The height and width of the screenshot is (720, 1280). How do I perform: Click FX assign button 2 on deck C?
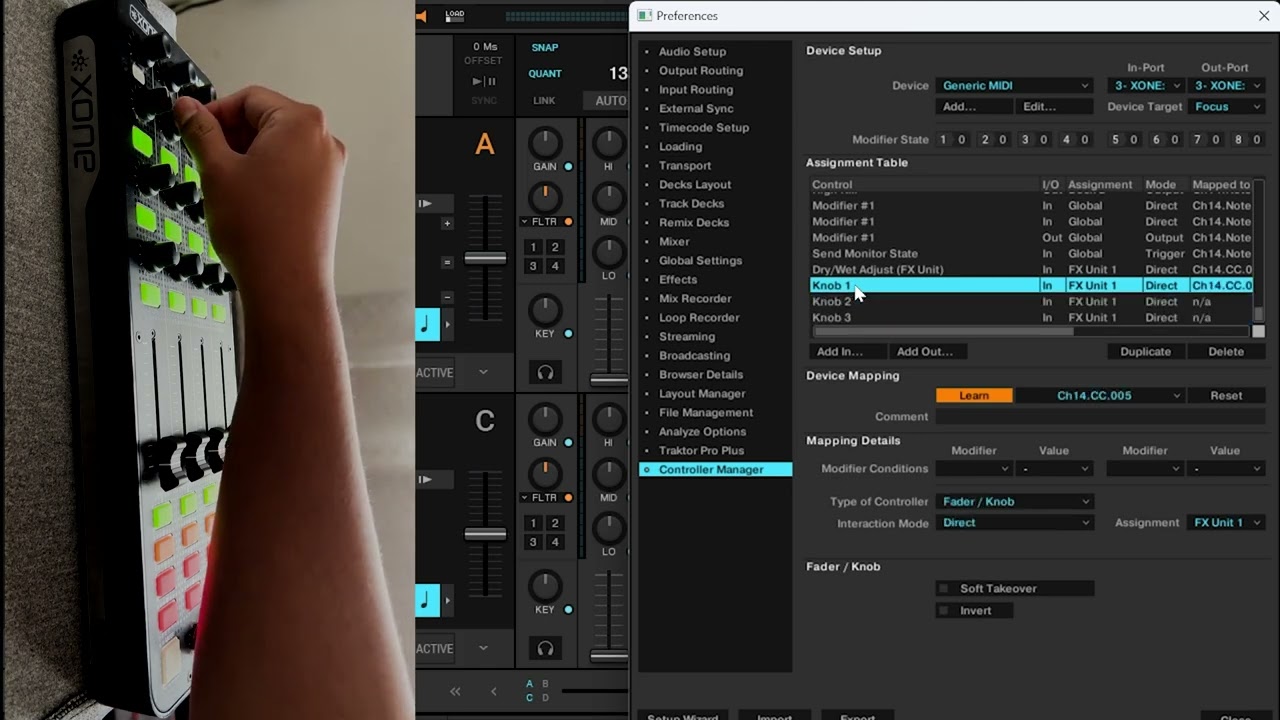click(x=555, y=523)
